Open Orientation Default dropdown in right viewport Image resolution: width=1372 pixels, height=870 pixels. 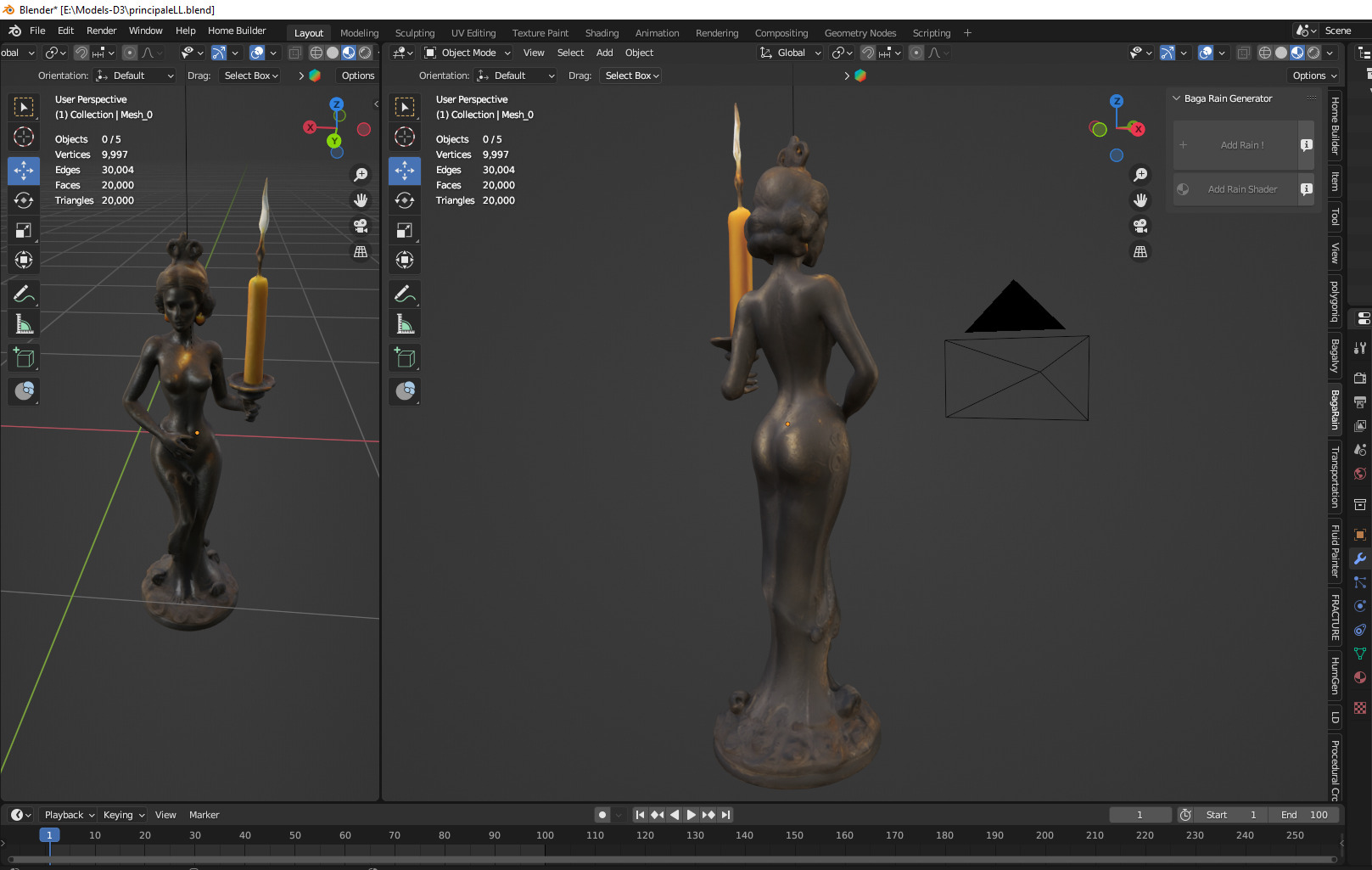516,76
